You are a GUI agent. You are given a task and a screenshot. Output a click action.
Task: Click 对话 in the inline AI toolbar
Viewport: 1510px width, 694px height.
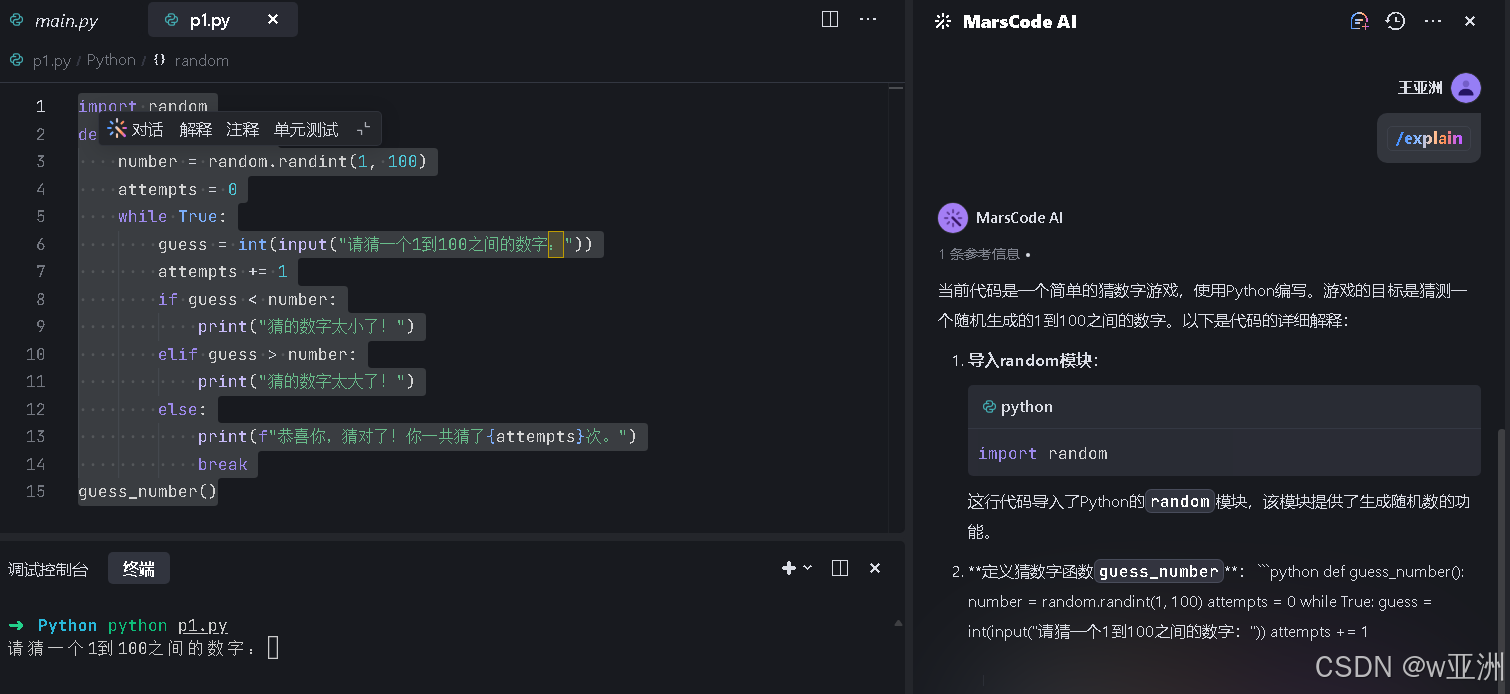(x=148, y=129)
